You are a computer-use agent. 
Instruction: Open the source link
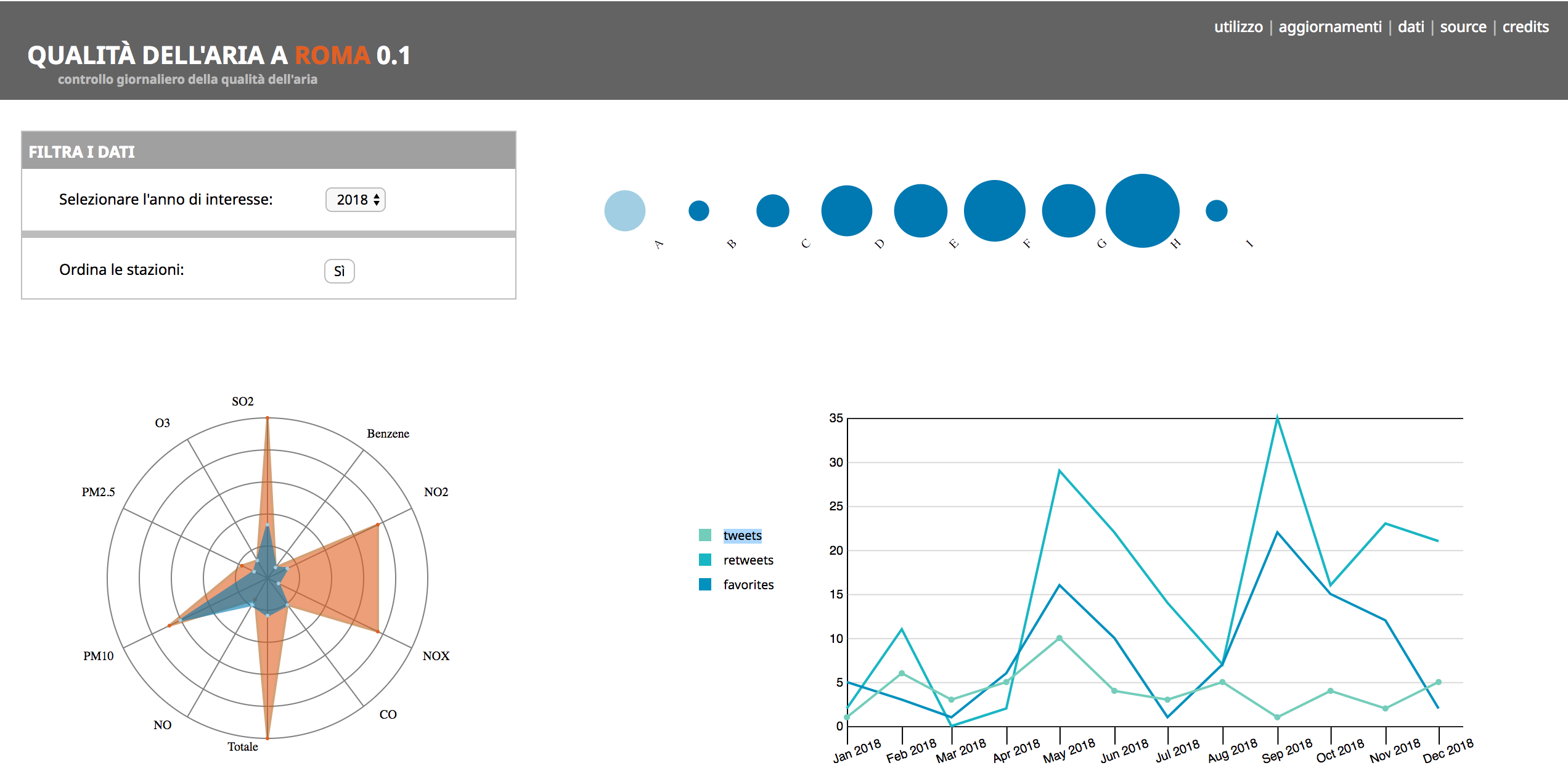click(1463, 27)
